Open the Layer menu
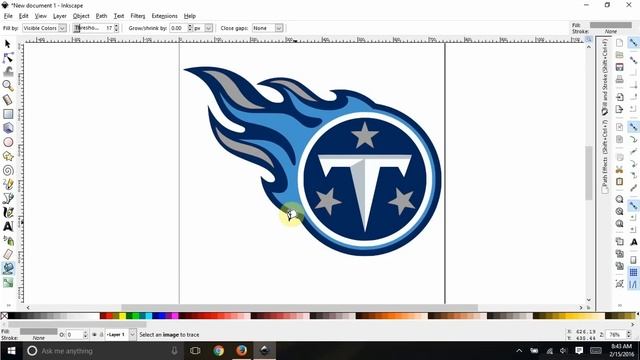This screenshot has height=360, width=640. [60, 16]
